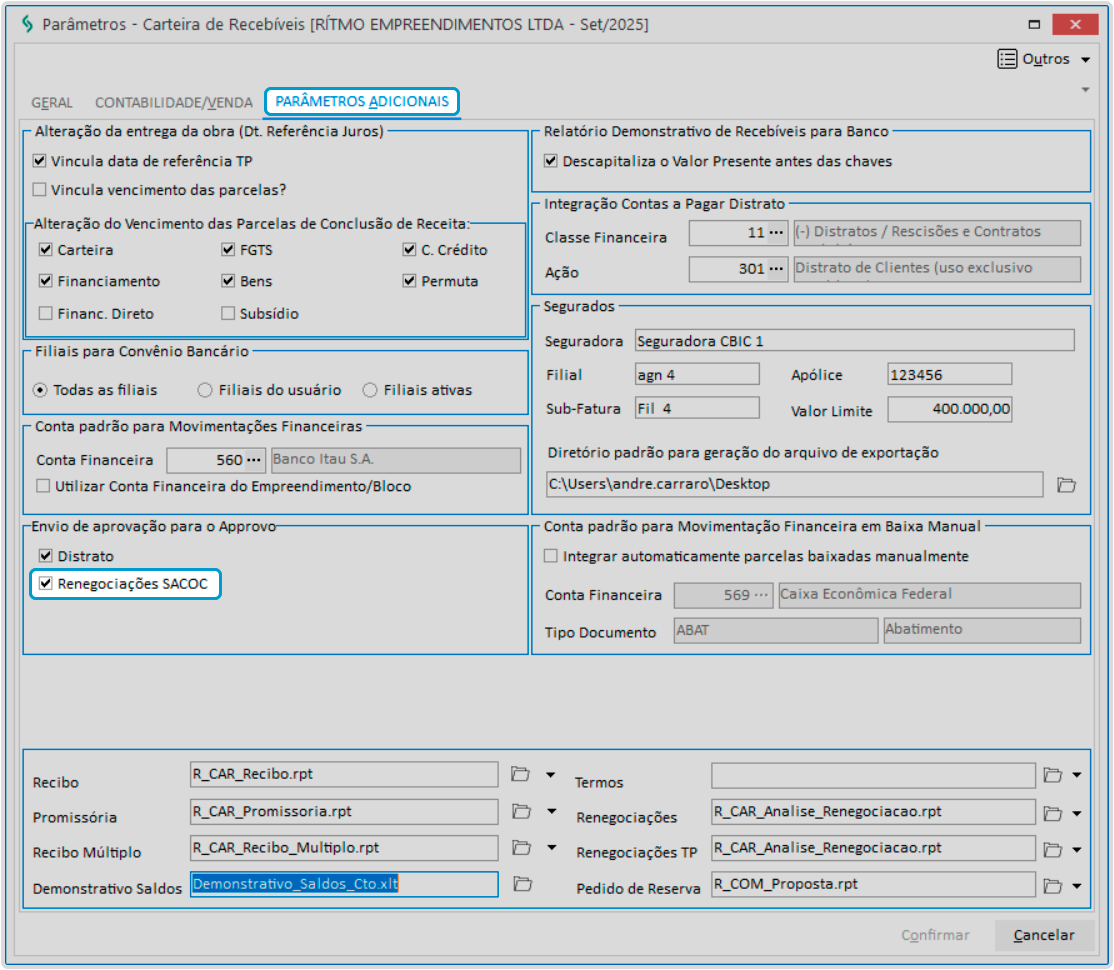
Task: Enable Utilizar Conta Financeira do Empreendimento/Bloco
Action: click(43, 486)
